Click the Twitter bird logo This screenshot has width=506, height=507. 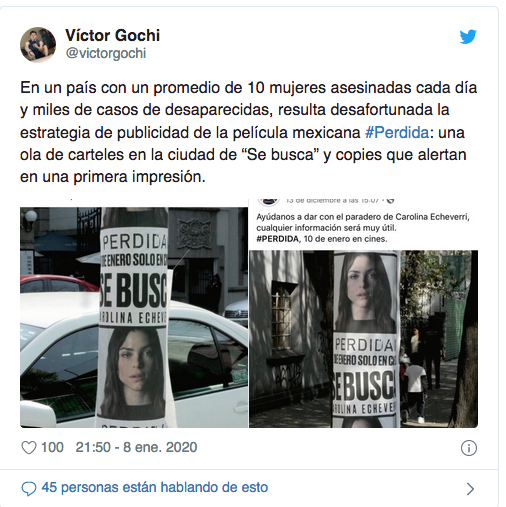468,37
